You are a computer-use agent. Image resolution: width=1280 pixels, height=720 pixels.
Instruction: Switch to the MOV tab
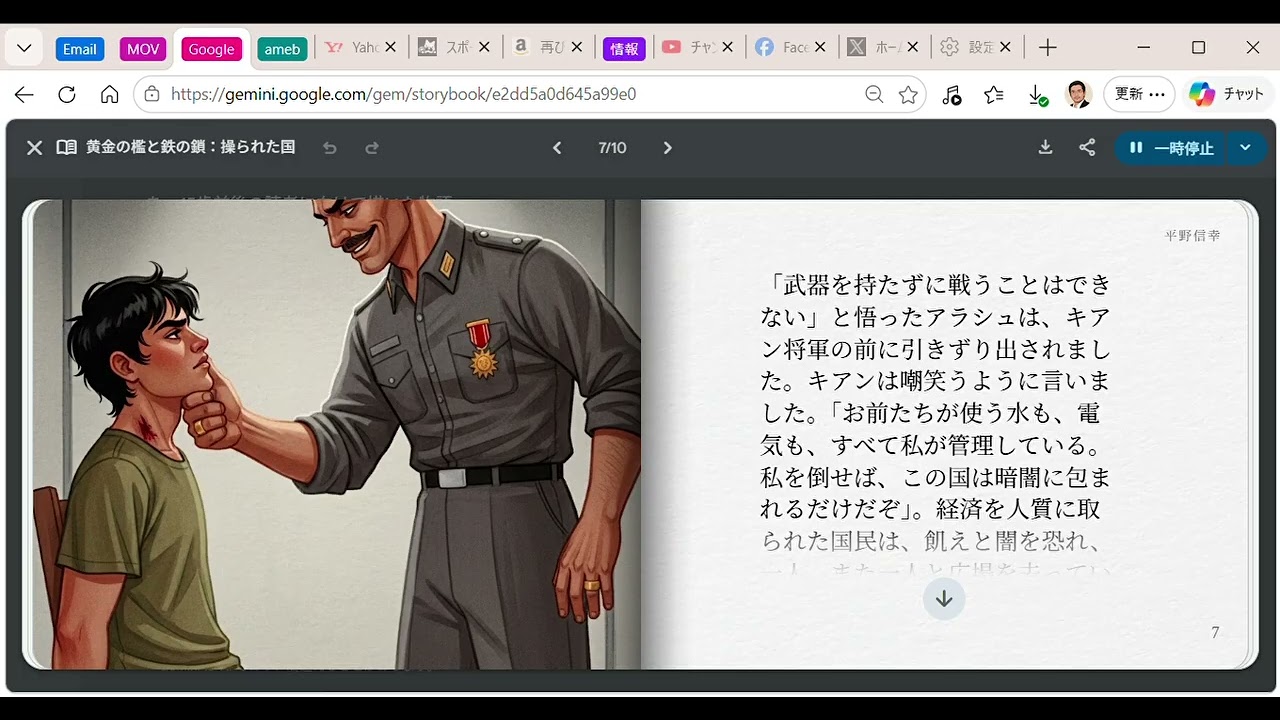[143, 49]
